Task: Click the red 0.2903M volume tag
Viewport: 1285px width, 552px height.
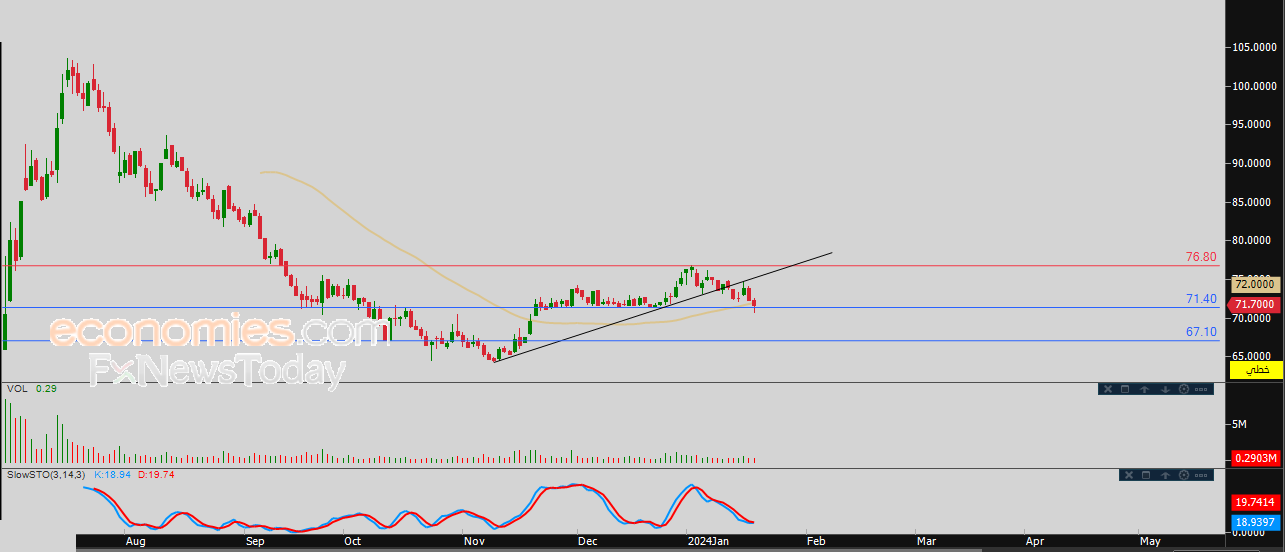Action: [1255, 458]
